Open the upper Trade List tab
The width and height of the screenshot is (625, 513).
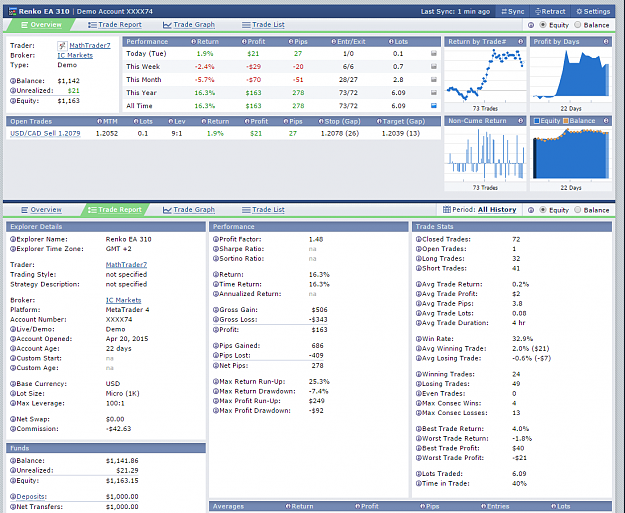[263, 25]
